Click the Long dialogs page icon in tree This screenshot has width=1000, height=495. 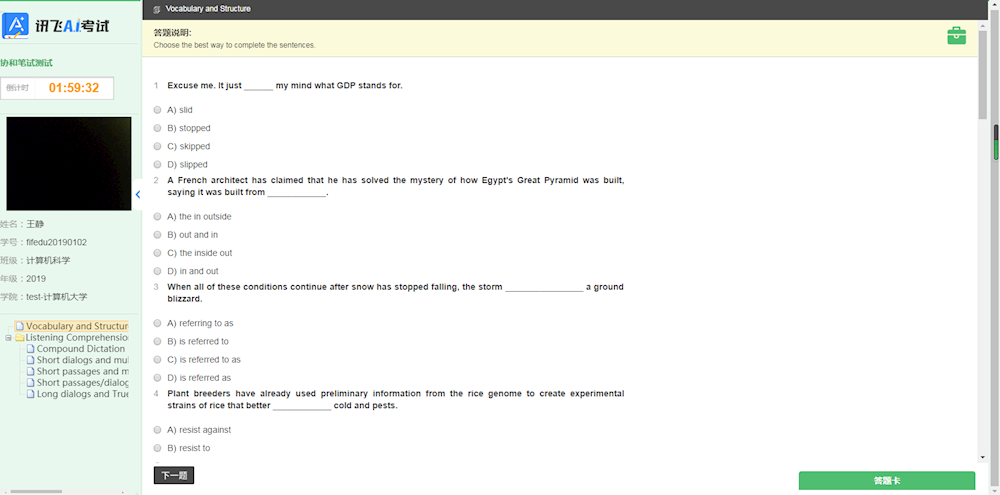(30, 394)
